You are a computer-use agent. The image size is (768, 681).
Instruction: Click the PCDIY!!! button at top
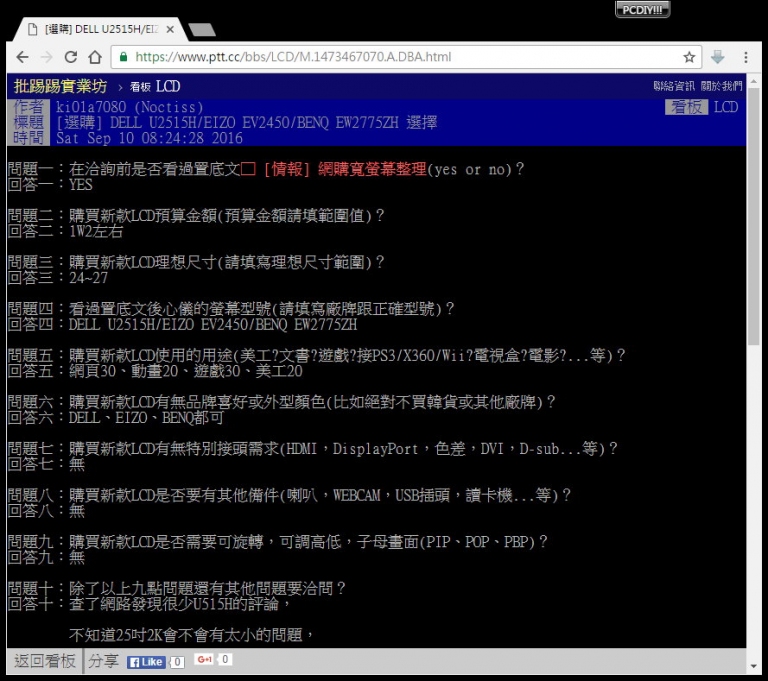642,9
